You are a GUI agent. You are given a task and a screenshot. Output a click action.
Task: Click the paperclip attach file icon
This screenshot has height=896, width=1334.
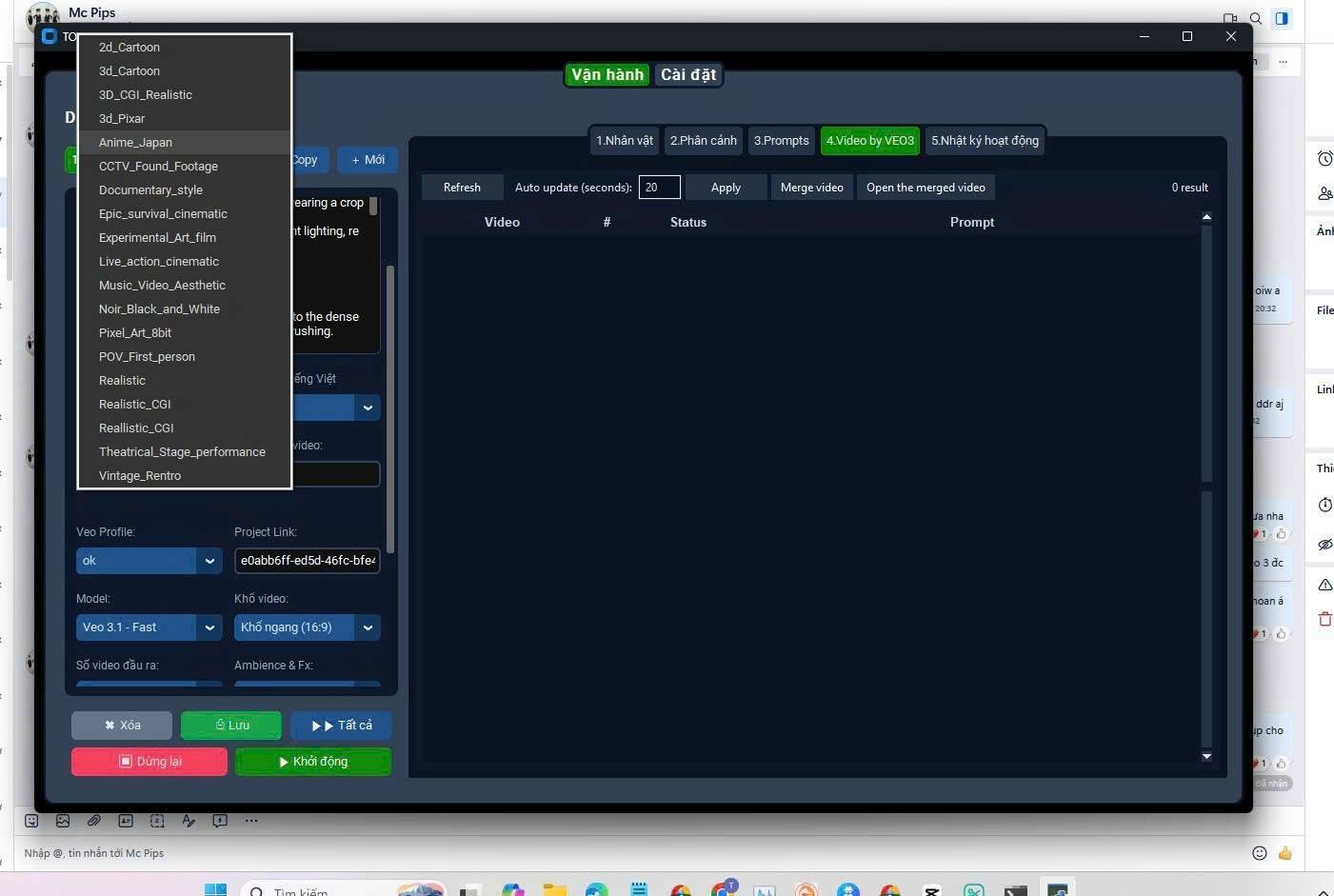[94, 821]
